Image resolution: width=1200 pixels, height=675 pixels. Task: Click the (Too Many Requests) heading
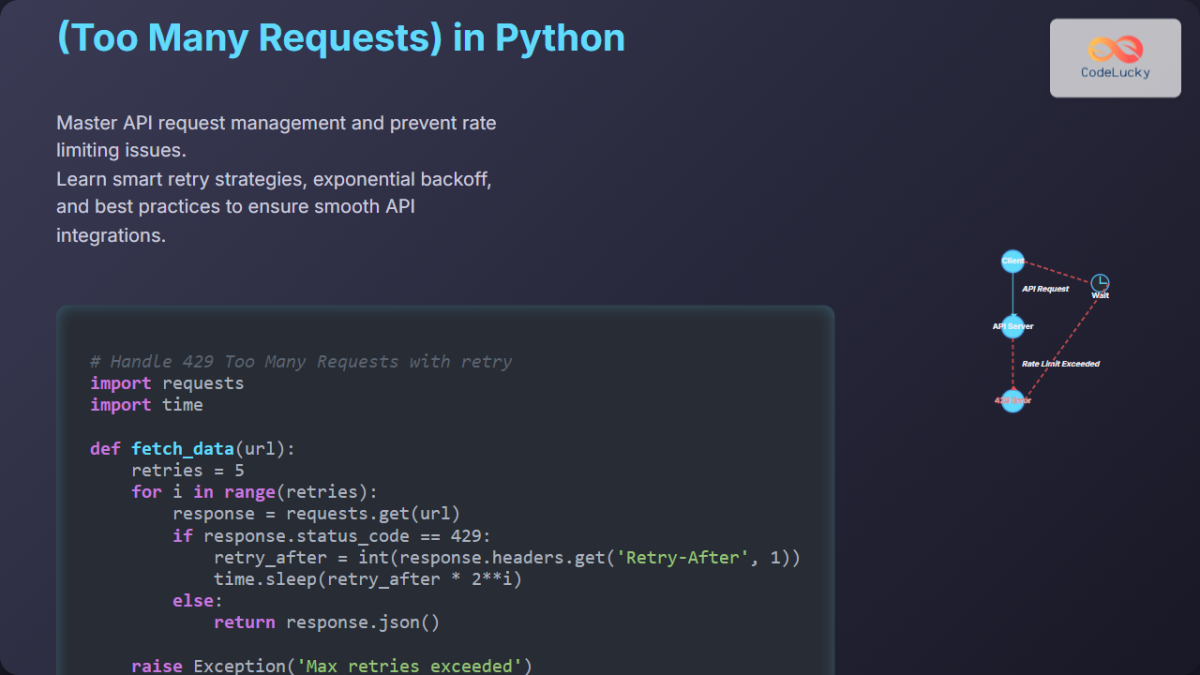[x=340, y=37]
